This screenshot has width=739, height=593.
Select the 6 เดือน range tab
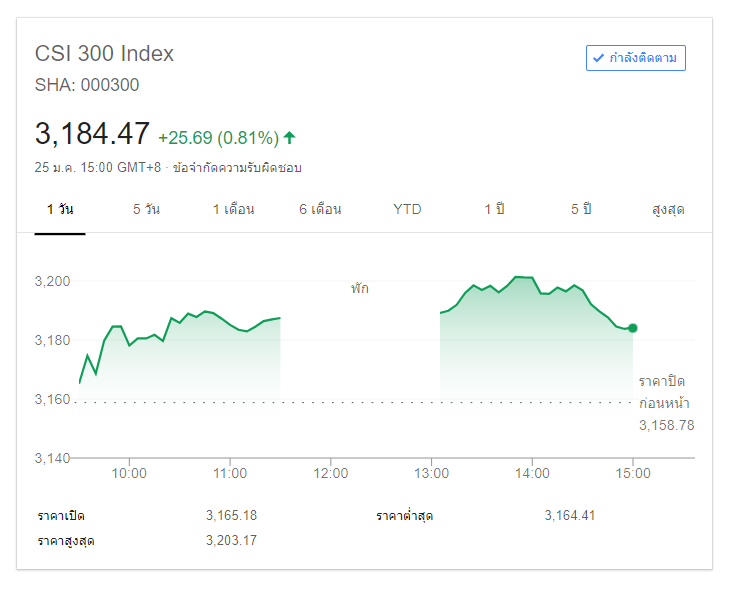320,209
